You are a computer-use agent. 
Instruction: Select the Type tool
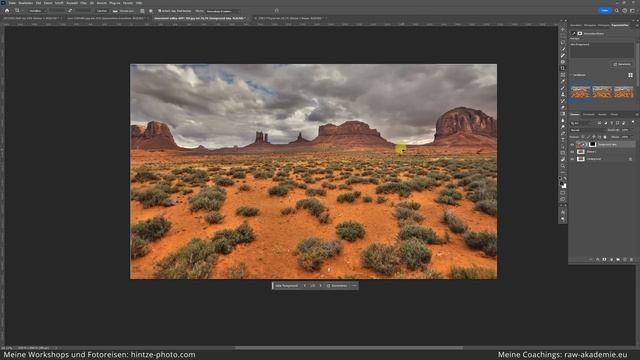click(x=563, y=140)
